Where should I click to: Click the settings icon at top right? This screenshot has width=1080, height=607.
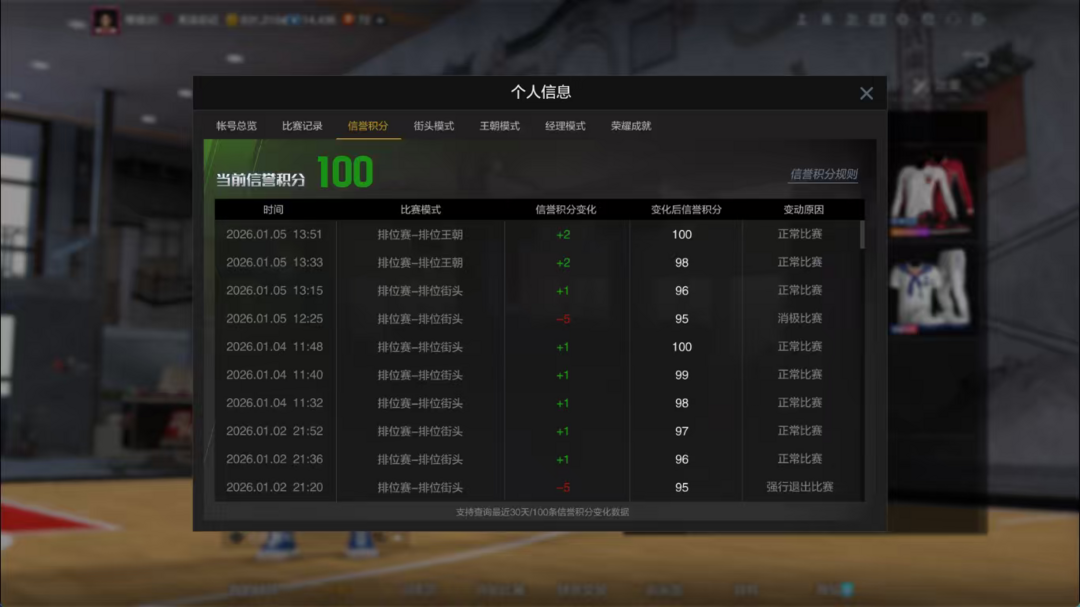903,20
